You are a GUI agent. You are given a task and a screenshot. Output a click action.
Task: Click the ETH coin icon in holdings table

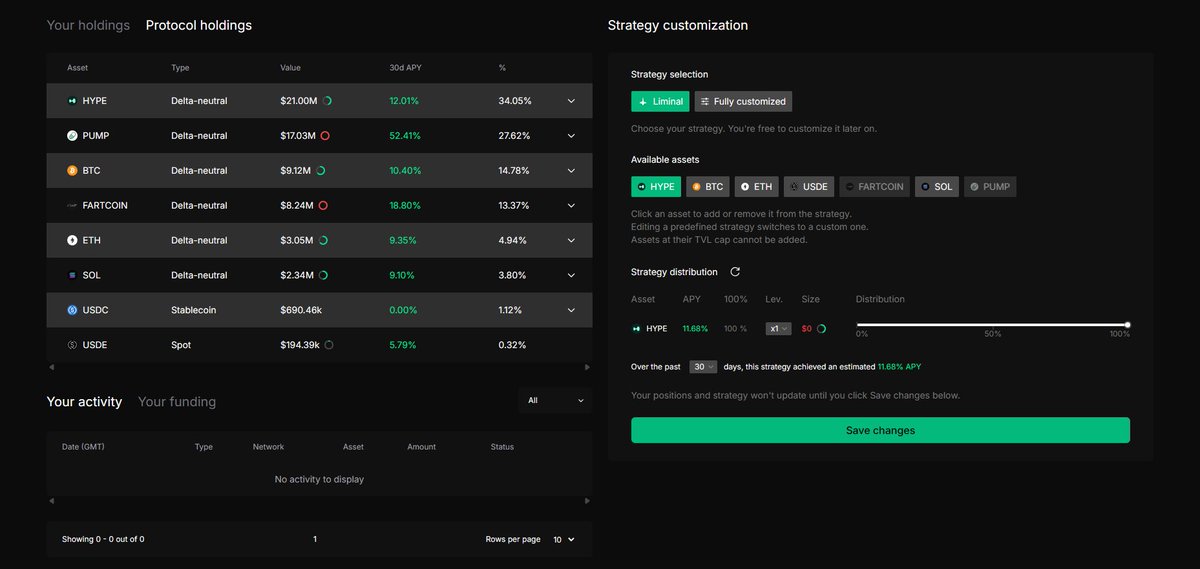tap(72, 240)
